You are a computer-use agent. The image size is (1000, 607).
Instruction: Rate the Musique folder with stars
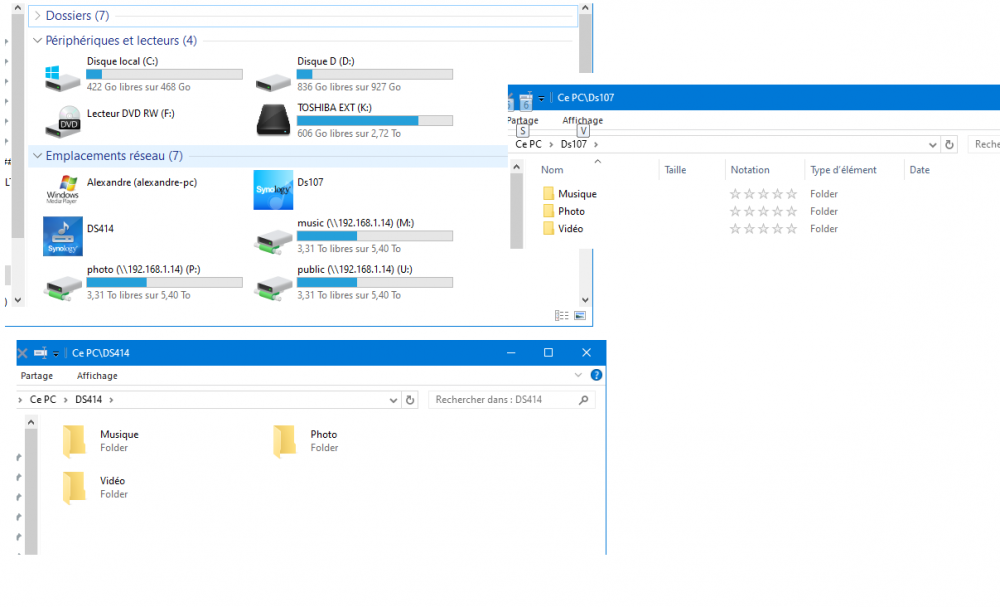(x=763, y=194)
